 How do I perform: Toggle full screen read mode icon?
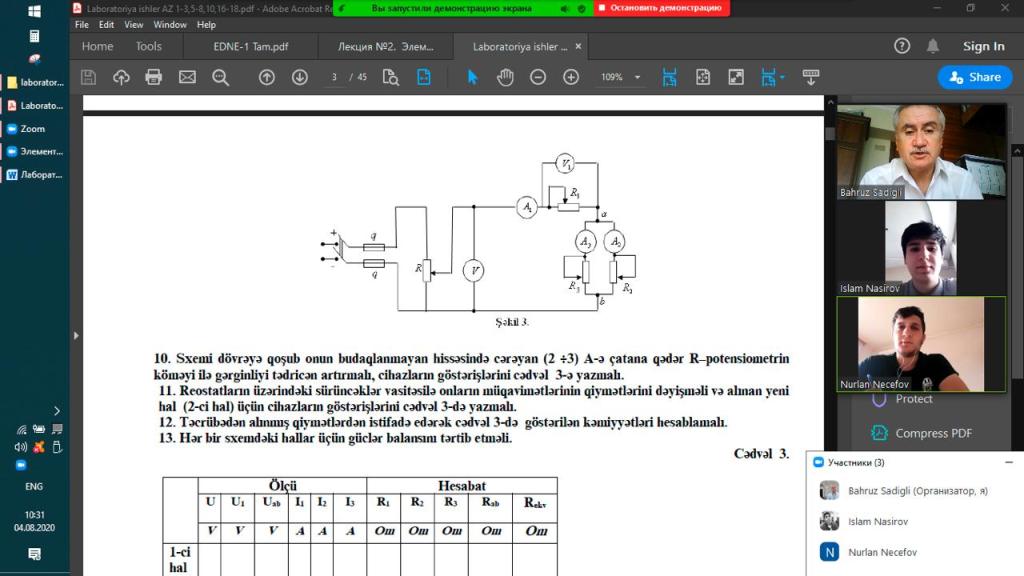[736, 77]
